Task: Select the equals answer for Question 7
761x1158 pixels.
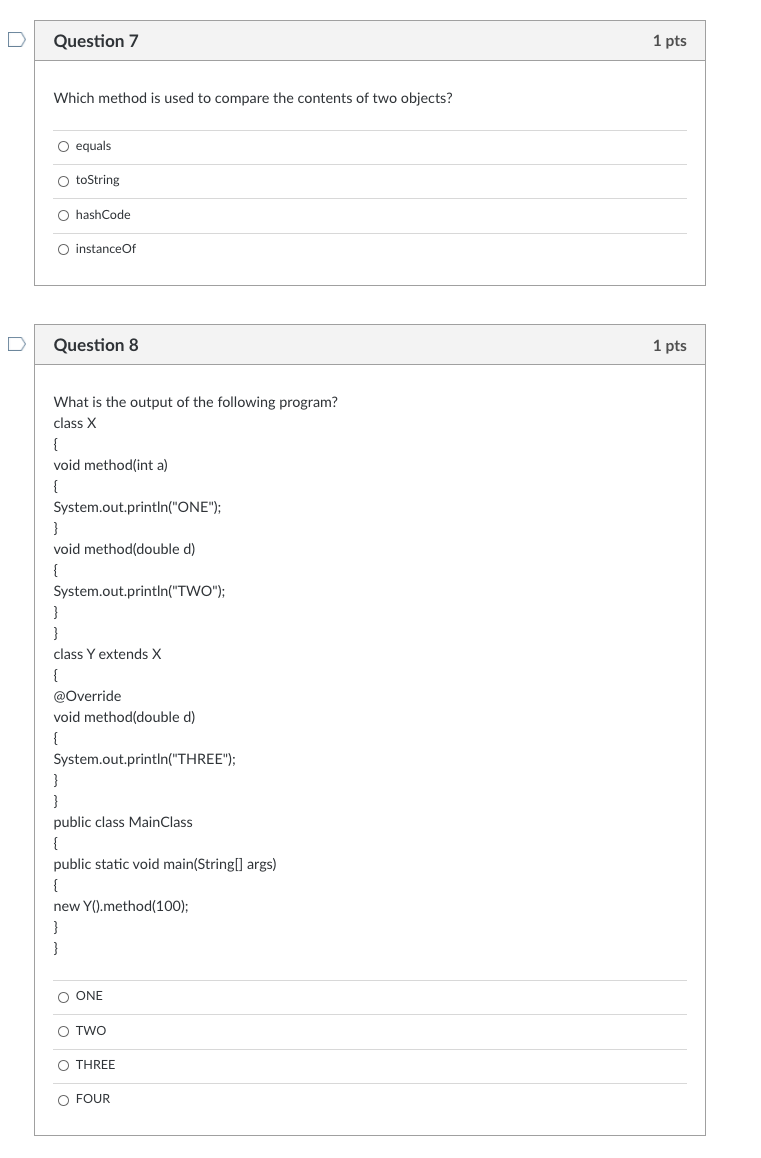Action: [64, 146]
